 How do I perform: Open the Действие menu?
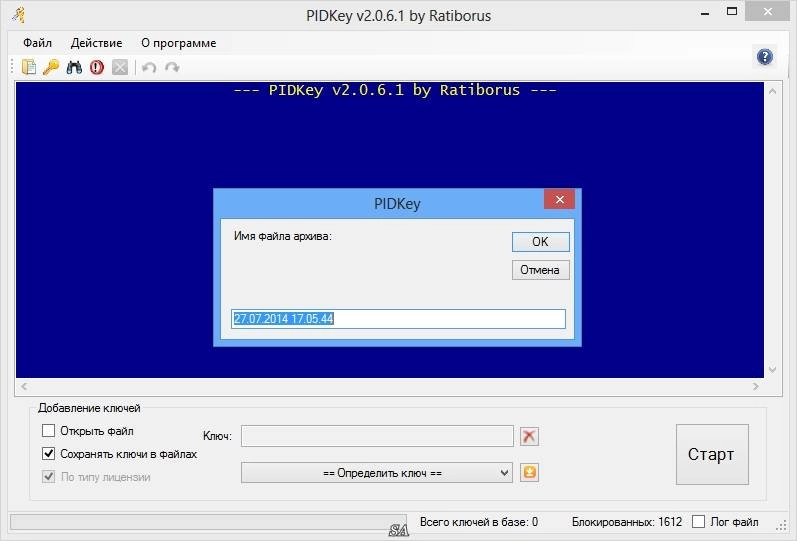pos(97,43)
